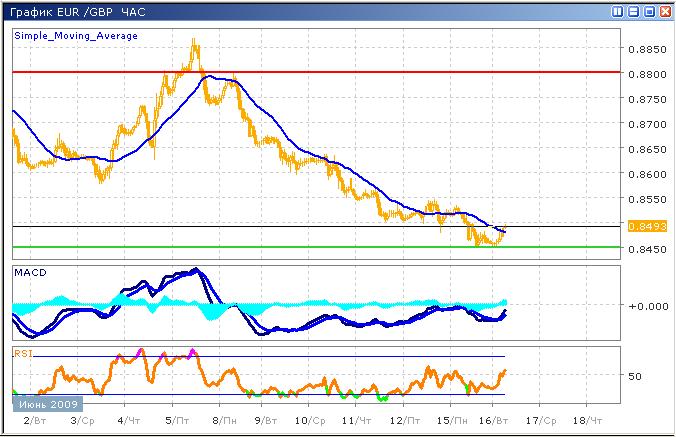Click the RSI 50 level label

[634, 376]
